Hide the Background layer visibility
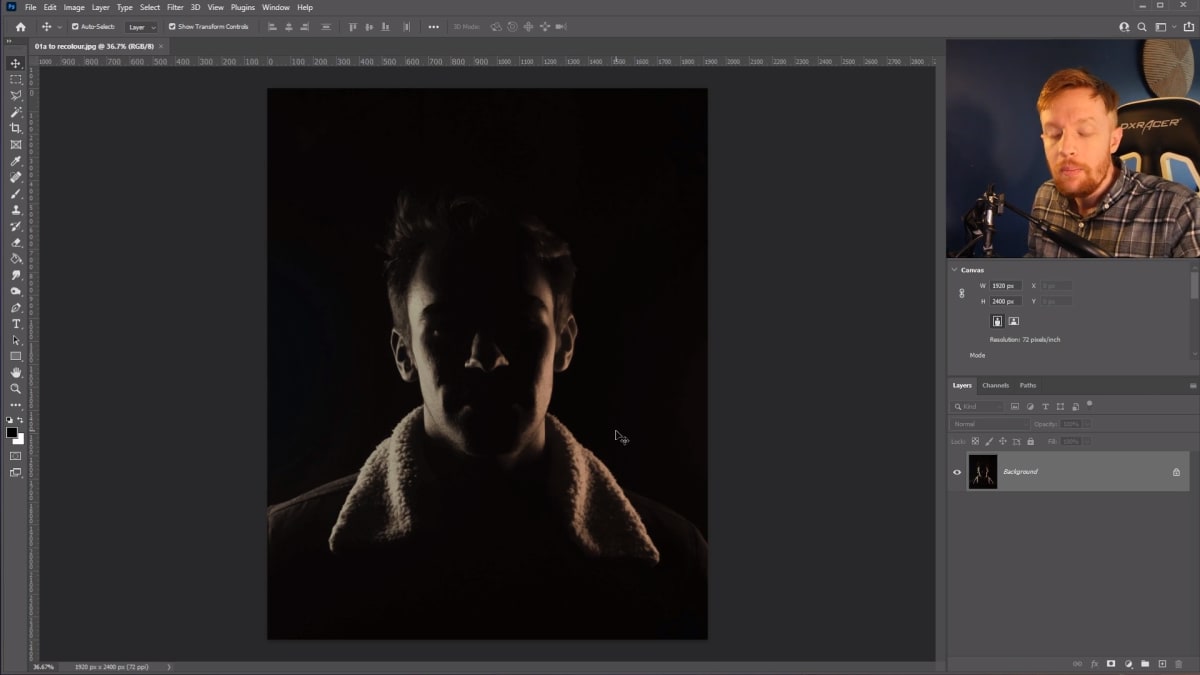The height and width of the screenshot is (675, 1200). tap(957, 471)
